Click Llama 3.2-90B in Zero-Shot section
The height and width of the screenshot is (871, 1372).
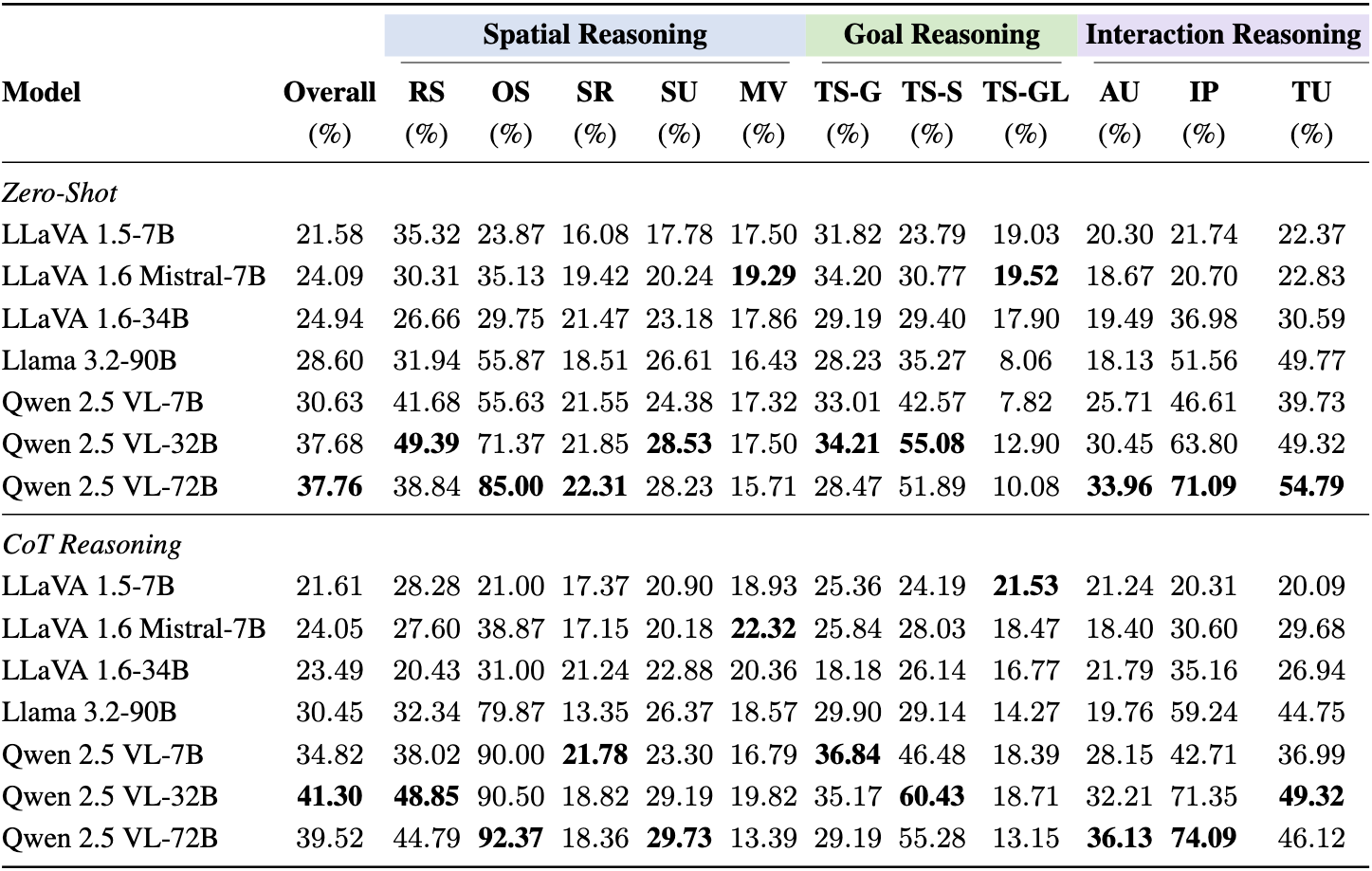click(89, 360)
